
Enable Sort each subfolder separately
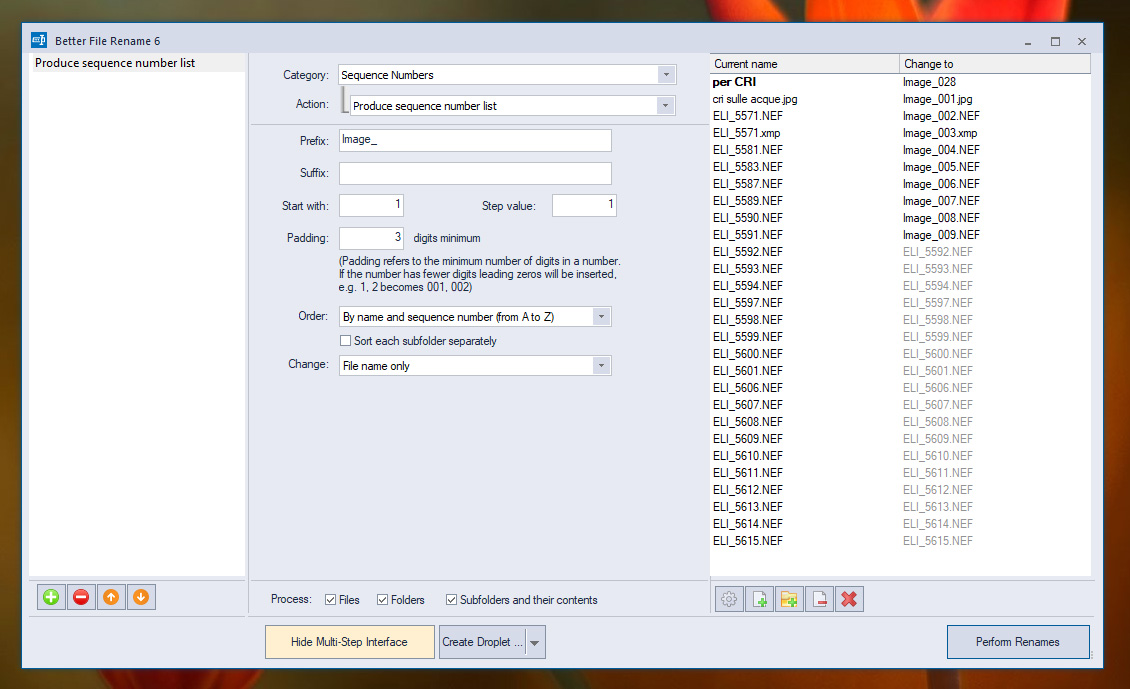tap(346, 341)
